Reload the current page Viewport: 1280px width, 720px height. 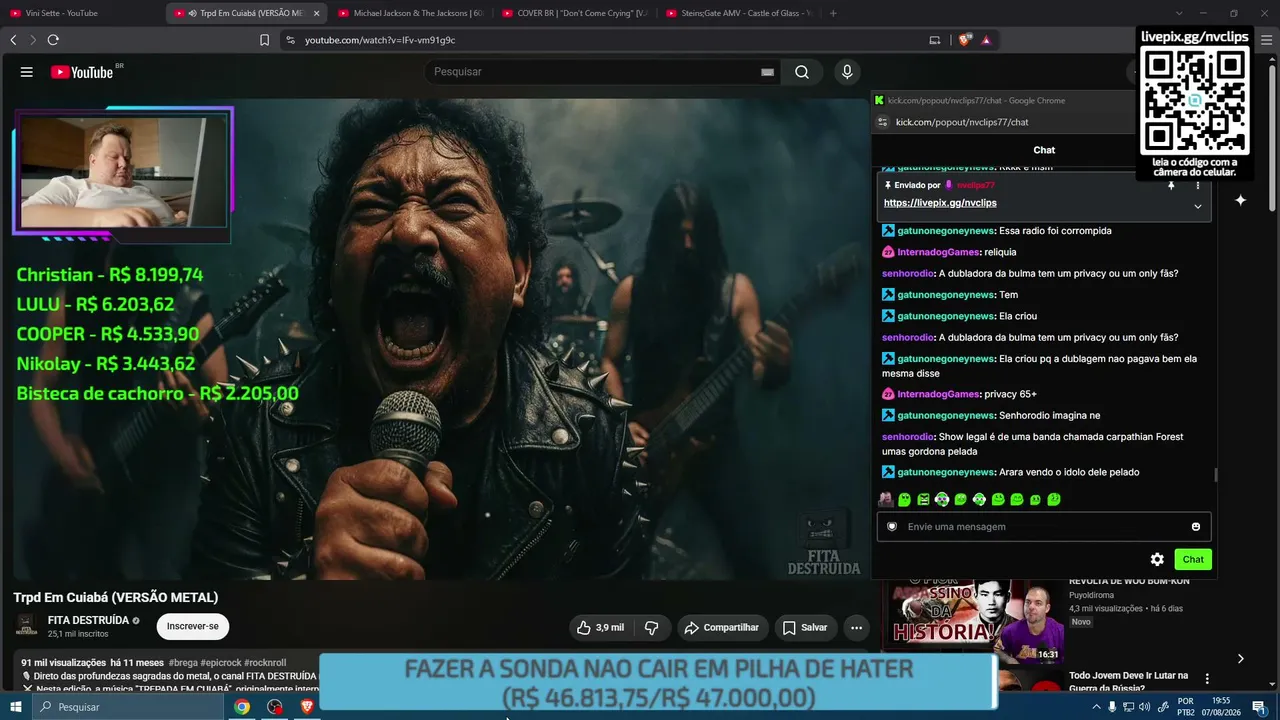pyautogui.click(x=53, y=40)
